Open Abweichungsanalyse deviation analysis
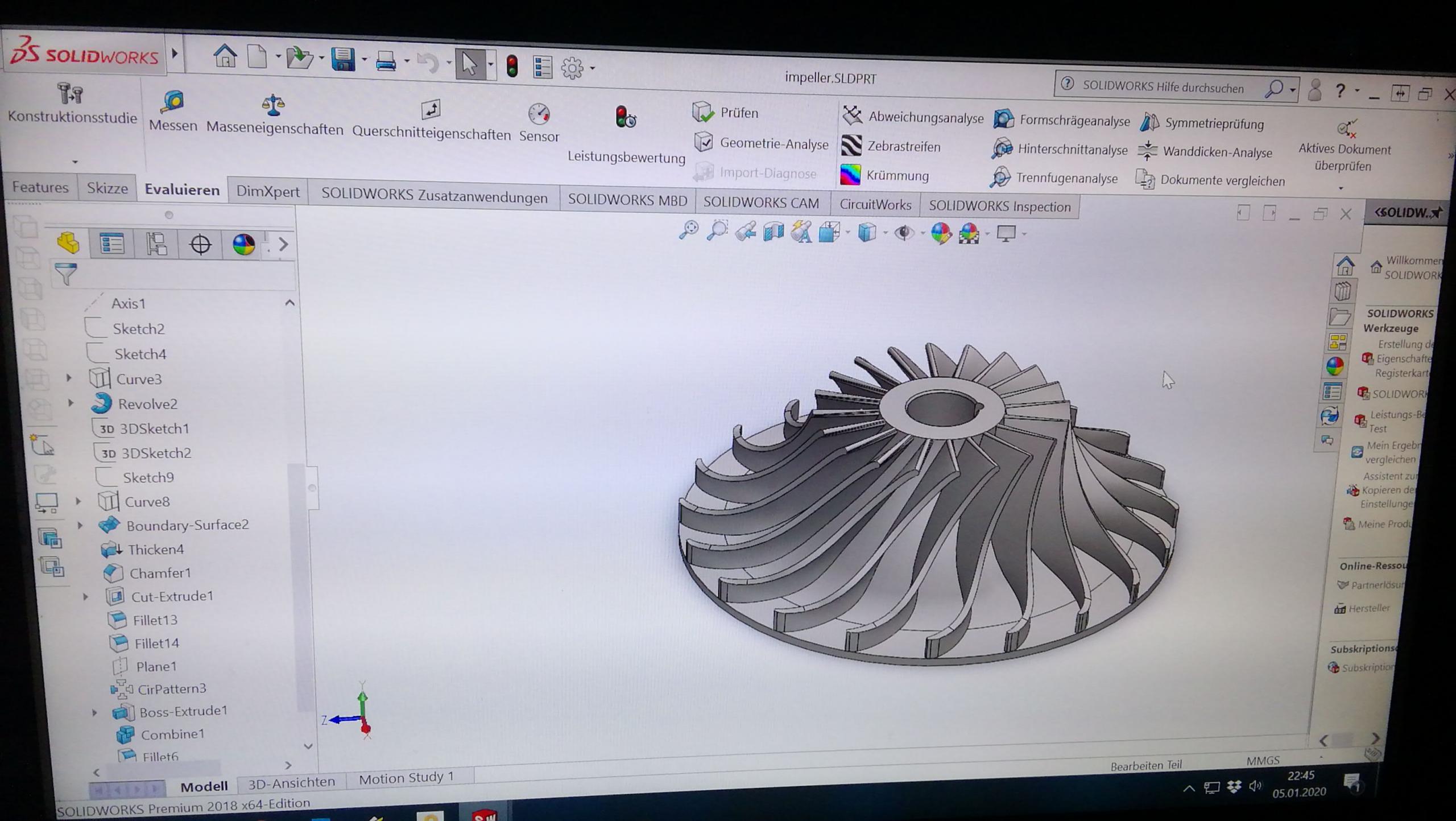This screenshot has height=821, width=1456. [913, 117]
